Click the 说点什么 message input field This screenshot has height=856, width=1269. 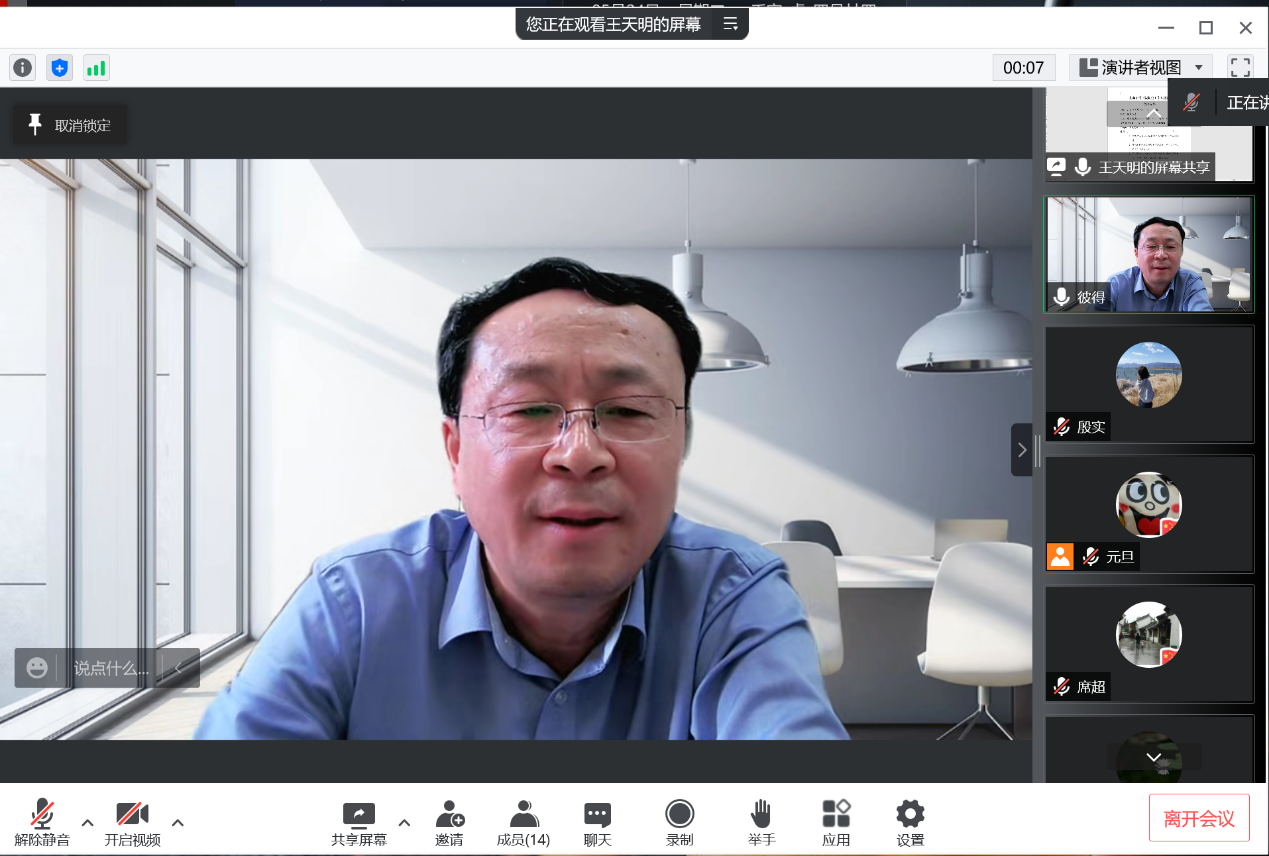tap(110, 668)
